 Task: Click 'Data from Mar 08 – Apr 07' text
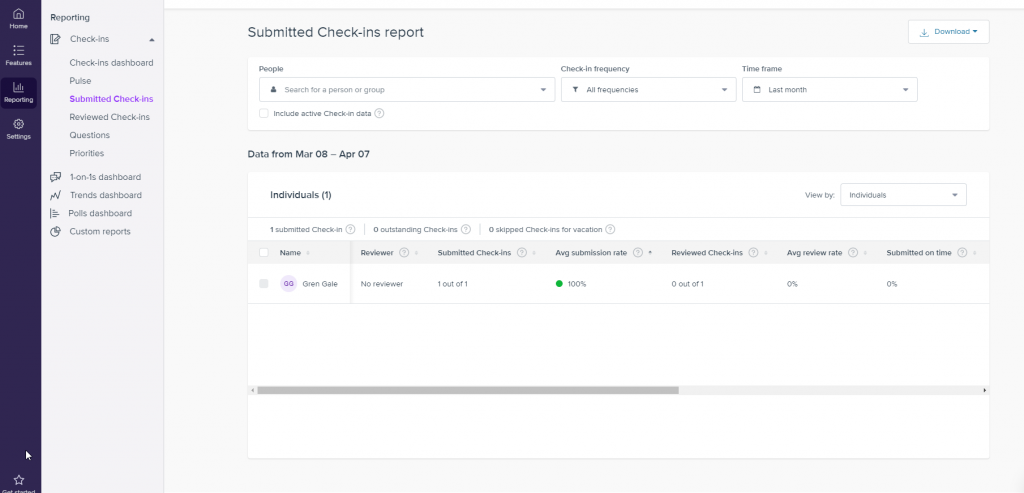tap(308, 155)
